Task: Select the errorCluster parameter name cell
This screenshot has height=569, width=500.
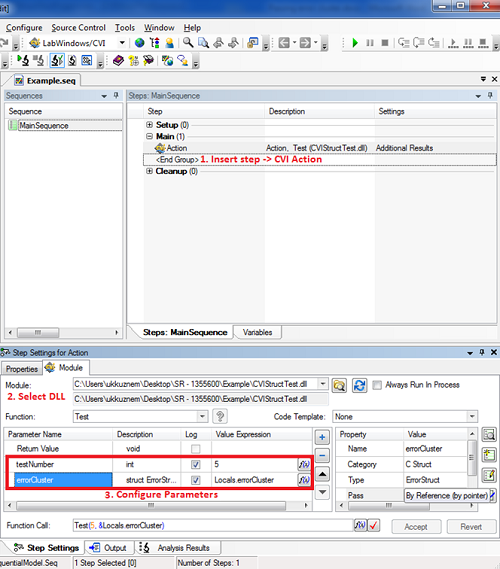Action: coord(63,480)
